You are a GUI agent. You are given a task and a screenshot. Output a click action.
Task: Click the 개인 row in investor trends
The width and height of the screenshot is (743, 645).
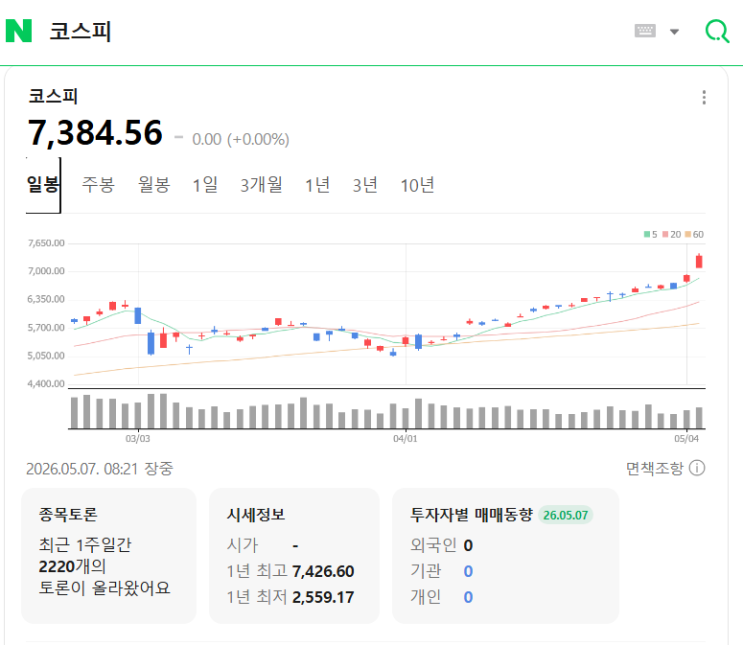click(x=442, y=597)
